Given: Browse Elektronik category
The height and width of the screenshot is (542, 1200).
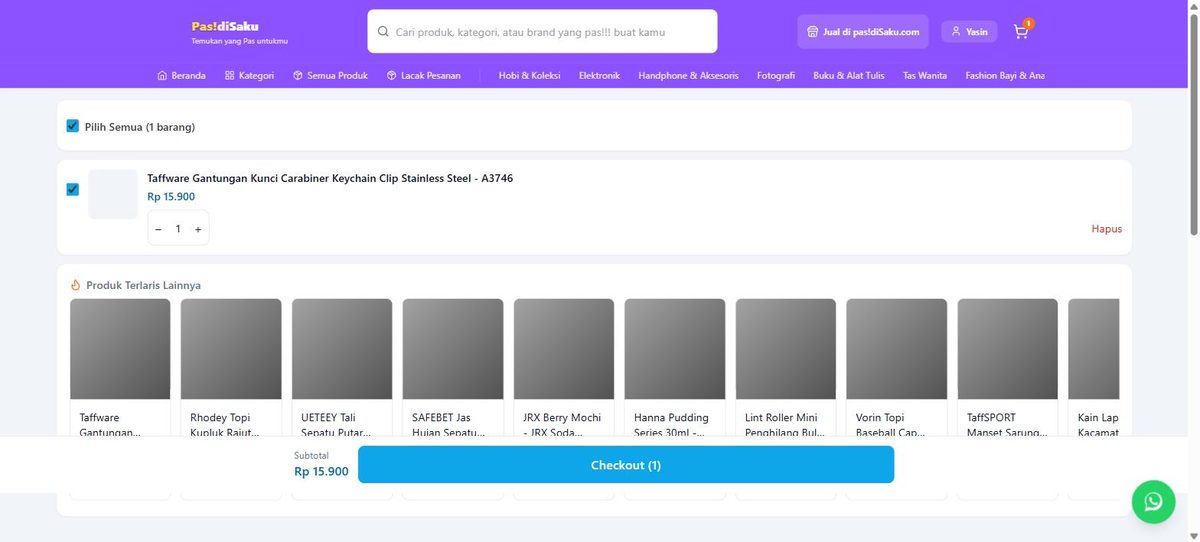Looking at the screenshot, I should coord(599,75).
